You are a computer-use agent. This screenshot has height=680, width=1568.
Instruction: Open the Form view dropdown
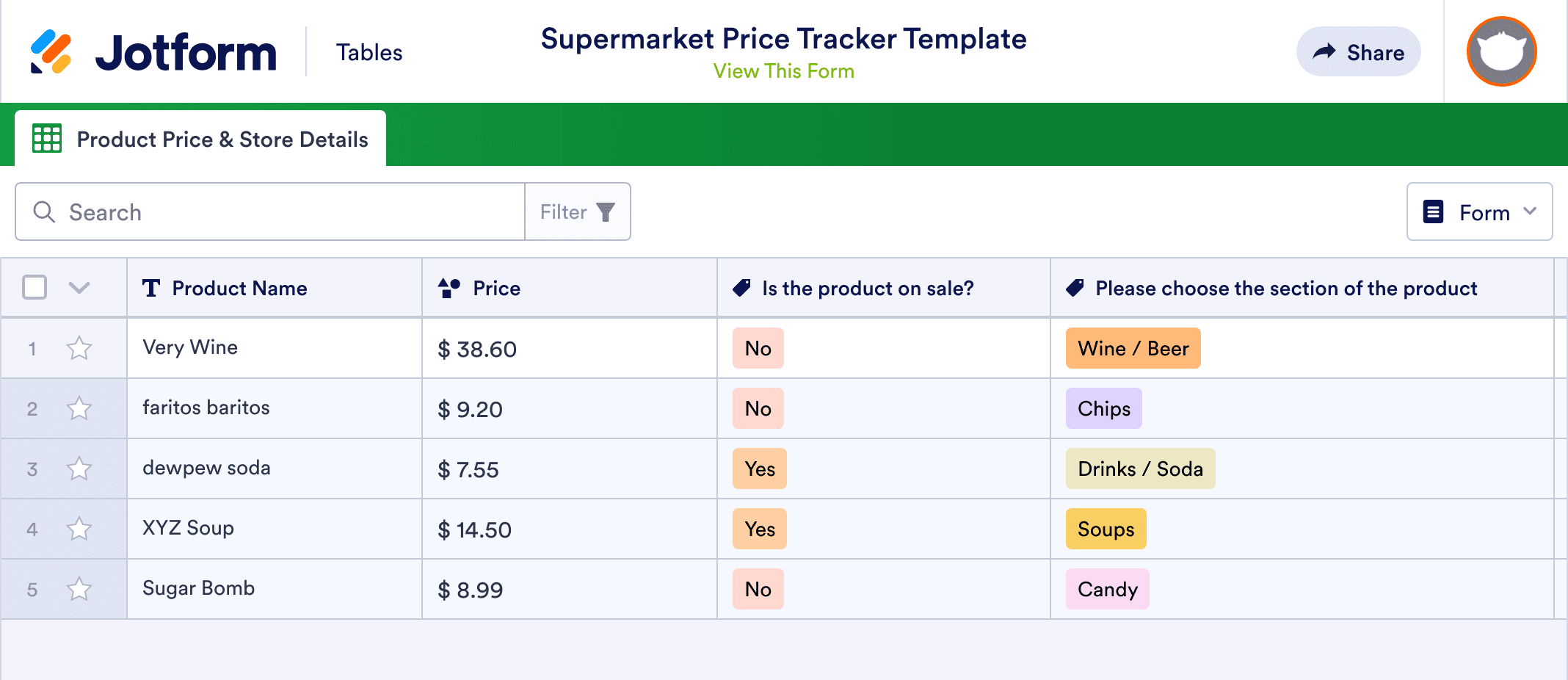[x=1479, y=212]
